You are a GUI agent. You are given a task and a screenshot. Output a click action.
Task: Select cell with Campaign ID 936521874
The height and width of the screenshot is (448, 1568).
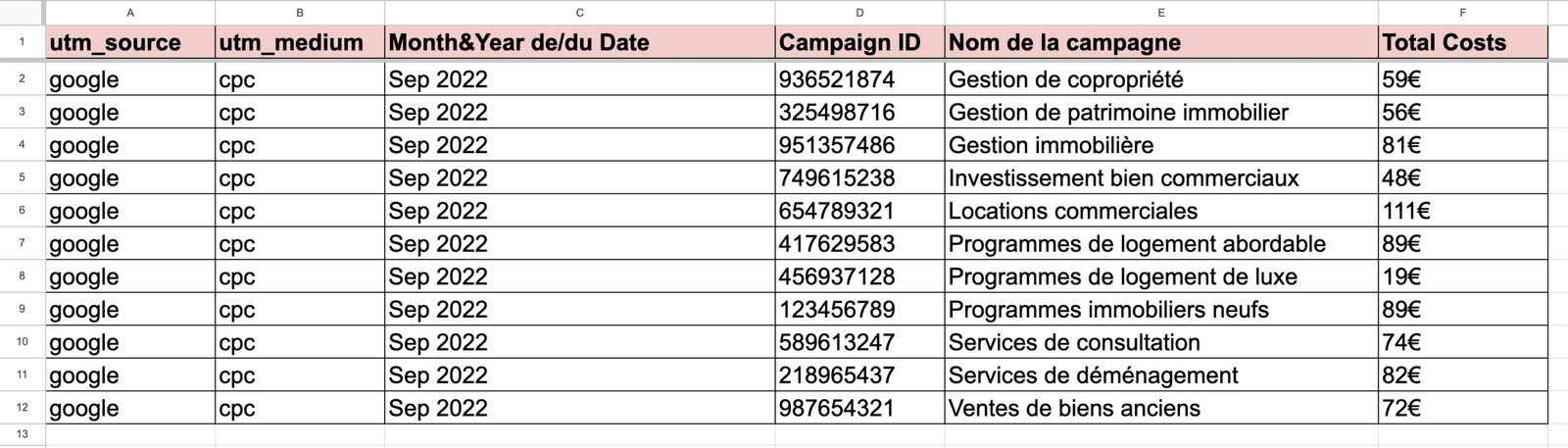click(859, 79)
